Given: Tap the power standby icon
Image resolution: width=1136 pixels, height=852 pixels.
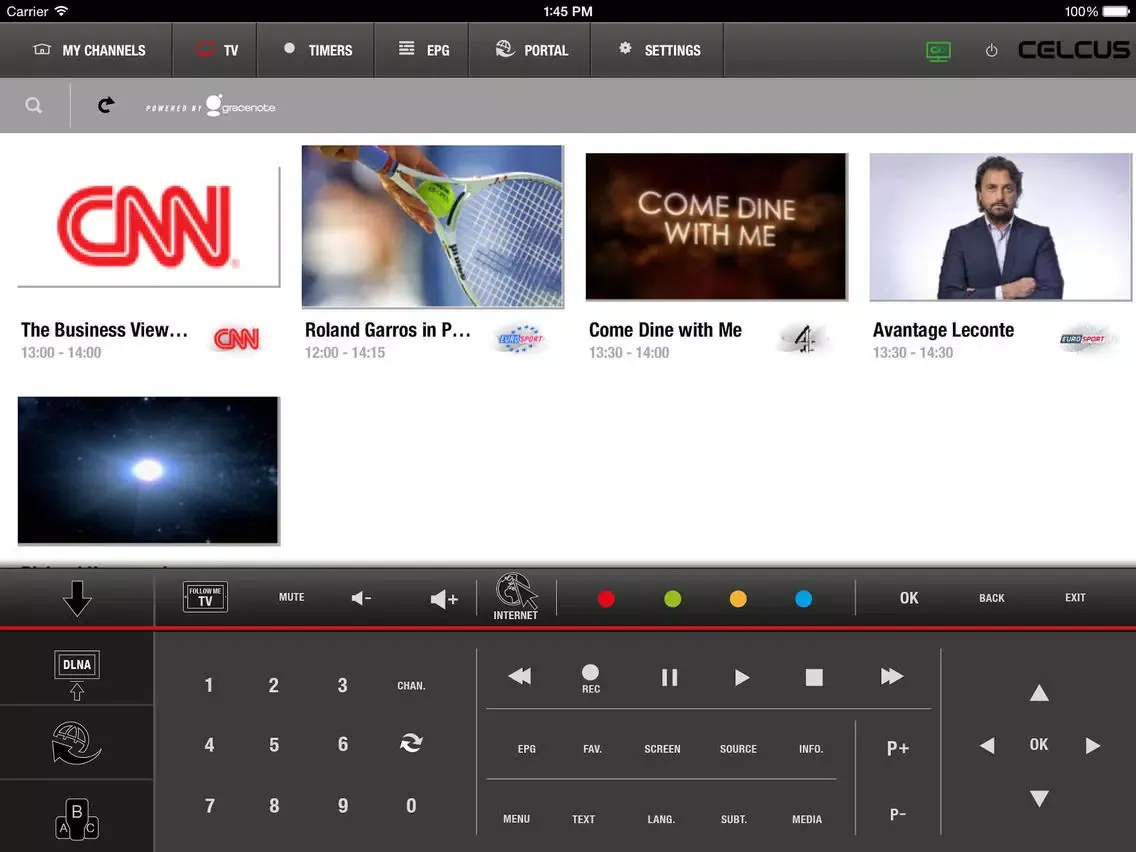Looking at the screenshot, I should 991,51.
